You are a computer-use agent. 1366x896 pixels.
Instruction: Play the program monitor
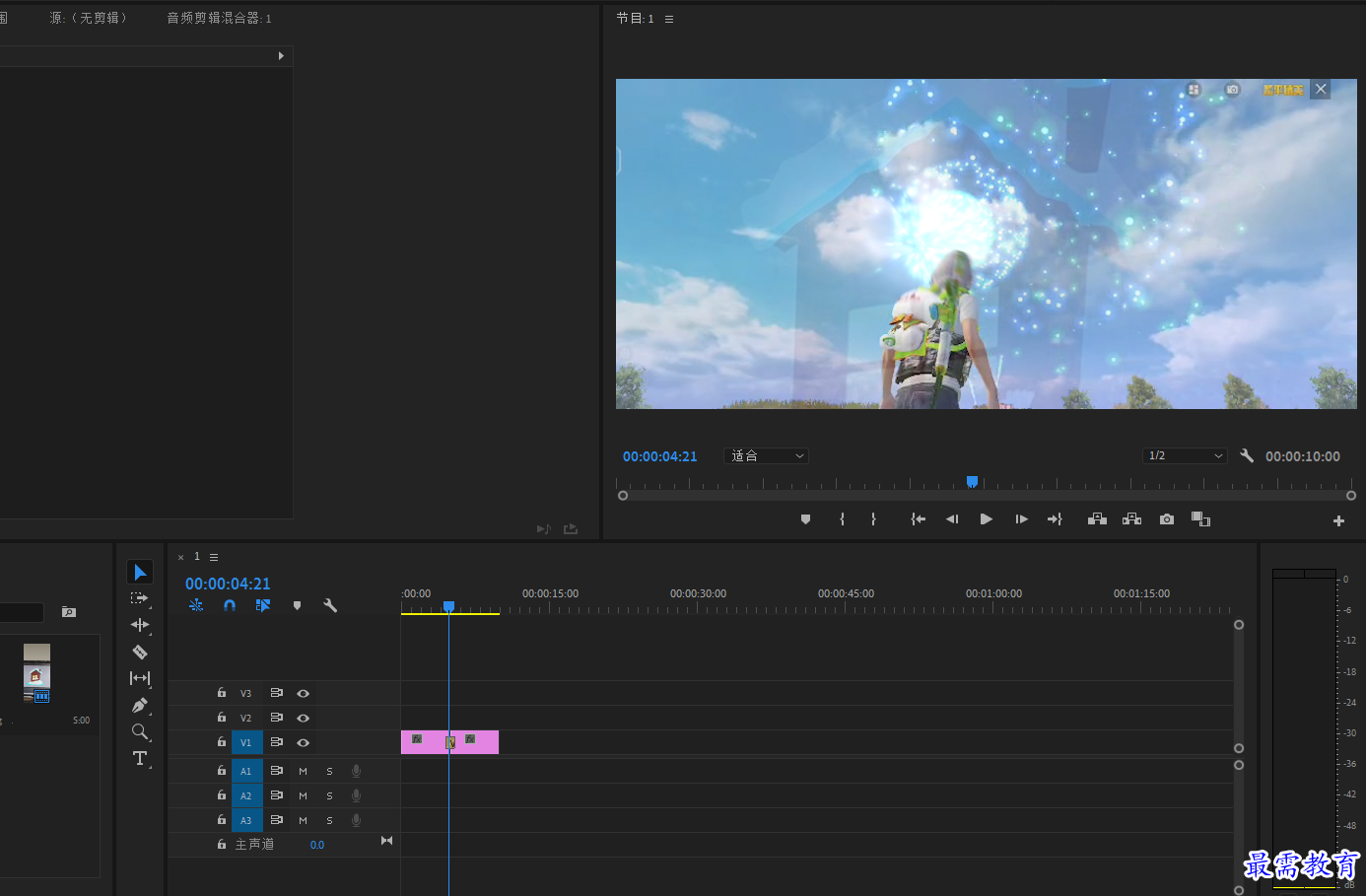(987, 519)
